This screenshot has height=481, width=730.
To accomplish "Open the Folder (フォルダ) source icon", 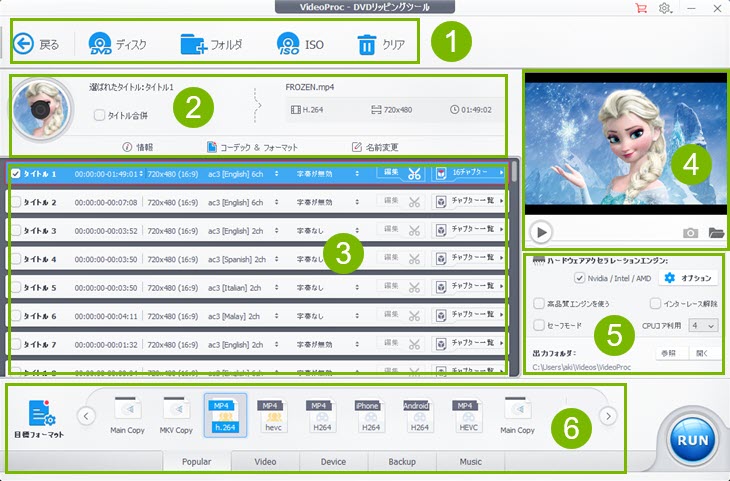I will (x=193, y=44).
